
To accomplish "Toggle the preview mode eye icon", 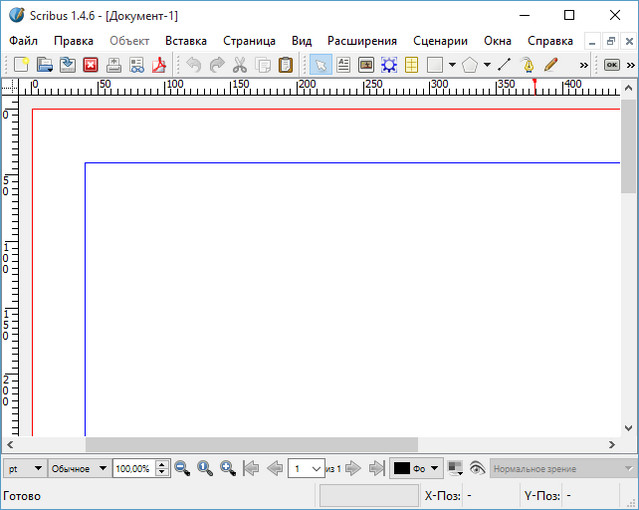I will tap(477, 468).
